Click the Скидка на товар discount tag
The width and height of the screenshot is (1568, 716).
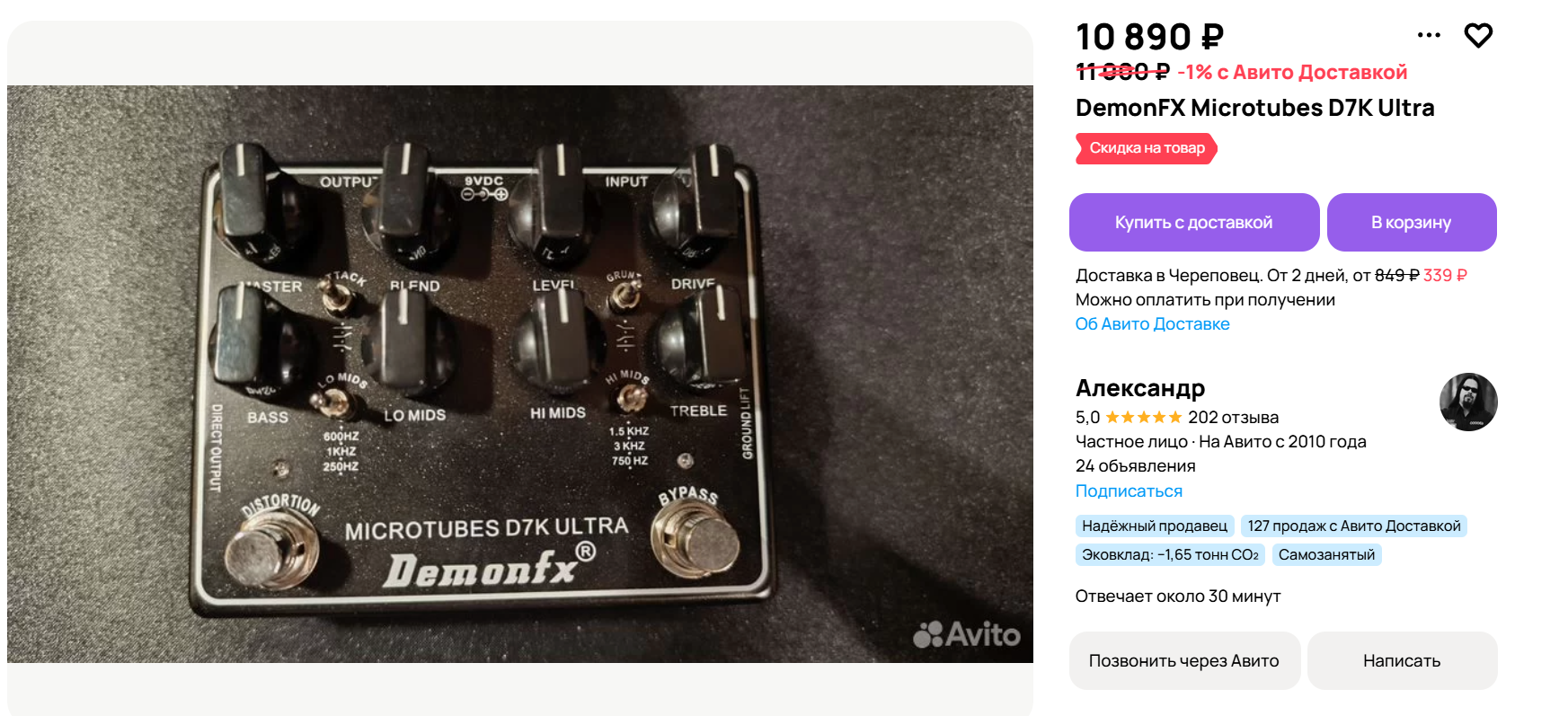coord(1147,148)
